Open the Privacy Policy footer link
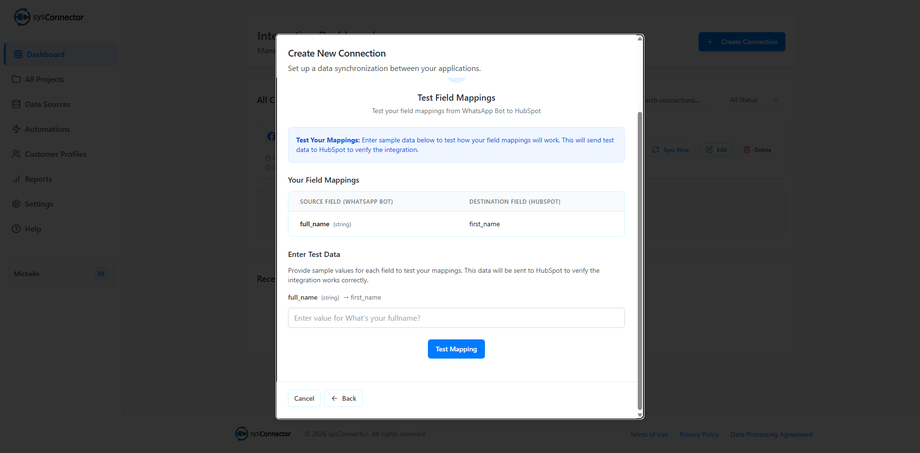Screen dimensions: 920x453 pos(699,434)
